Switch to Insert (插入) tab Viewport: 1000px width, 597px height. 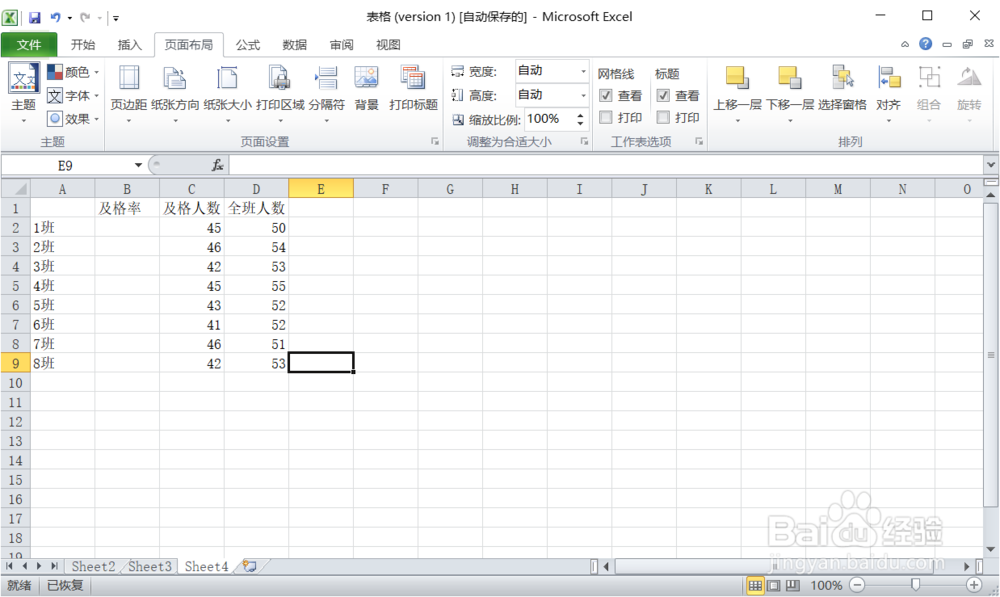coord(129,45)
